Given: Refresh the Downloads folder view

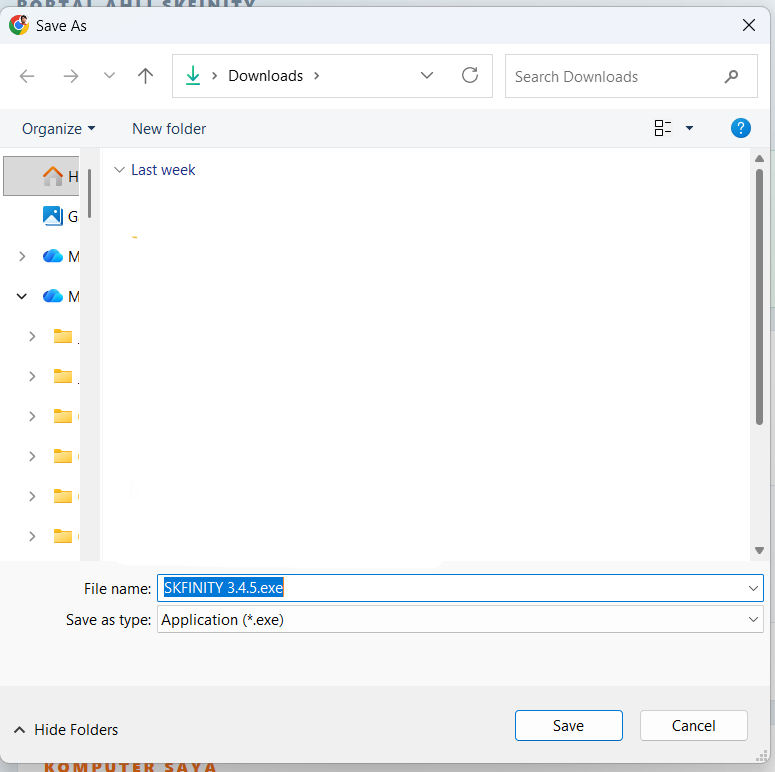Looking at the screenshot, I should [470, 76].
